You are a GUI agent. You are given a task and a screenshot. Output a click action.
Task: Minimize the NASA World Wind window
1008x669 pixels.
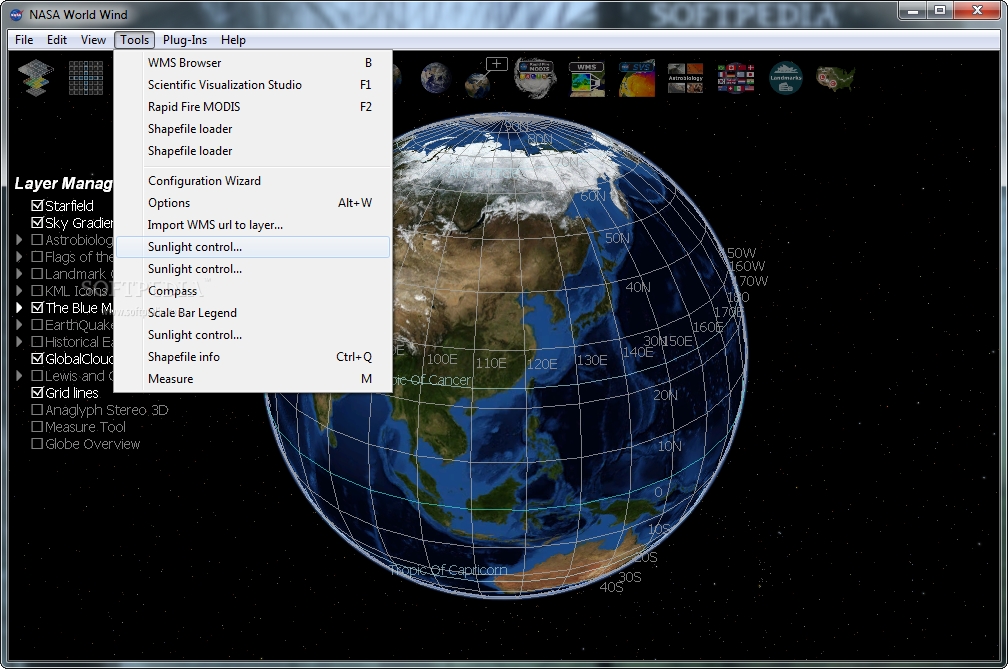click(913, 11)
